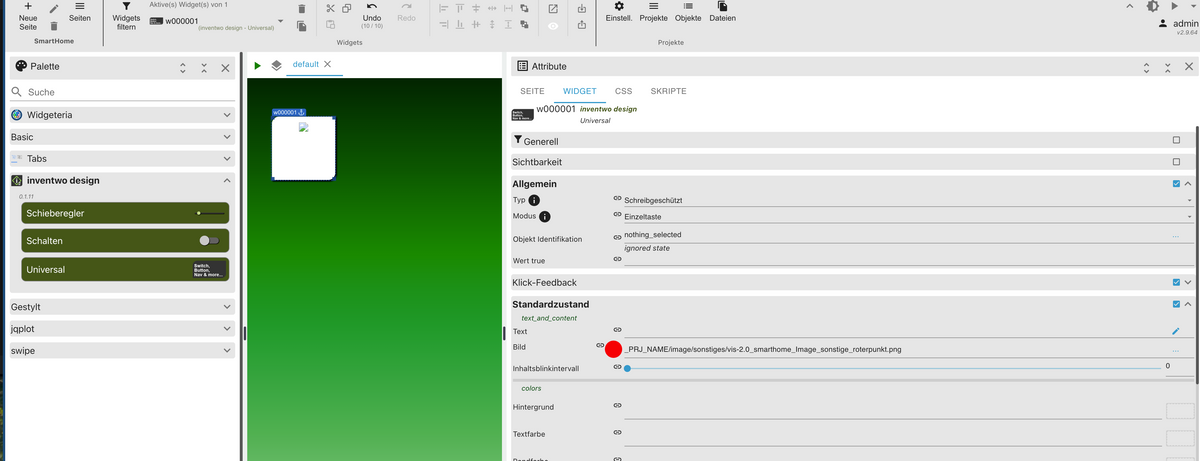Screen dimensions: 1200x461
Task: Run the default view with the green play icon
Action: click(257, 65)
